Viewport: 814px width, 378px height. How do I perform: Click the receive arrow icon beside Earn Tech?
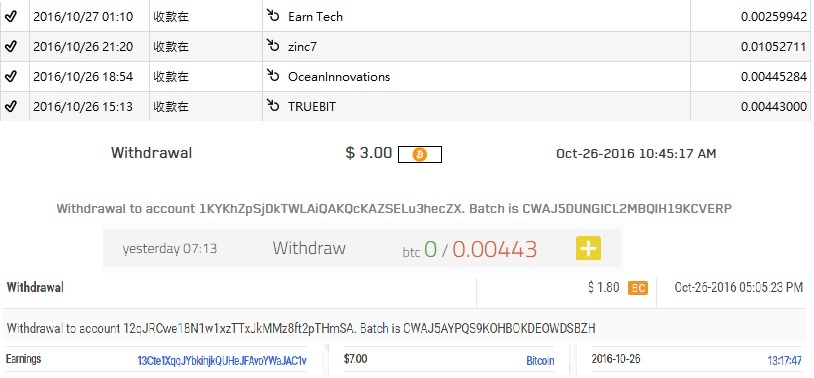point(273,16)
